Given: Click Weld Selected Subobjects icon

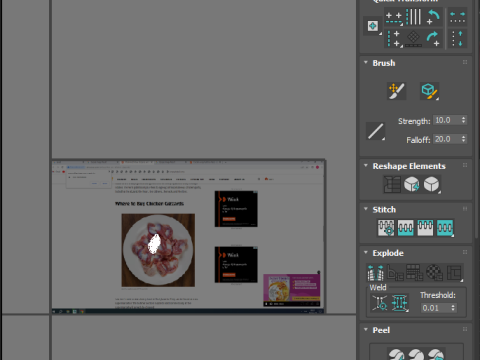Looking at the screenshot, I should pyautogui.click(x=400, y=303).
